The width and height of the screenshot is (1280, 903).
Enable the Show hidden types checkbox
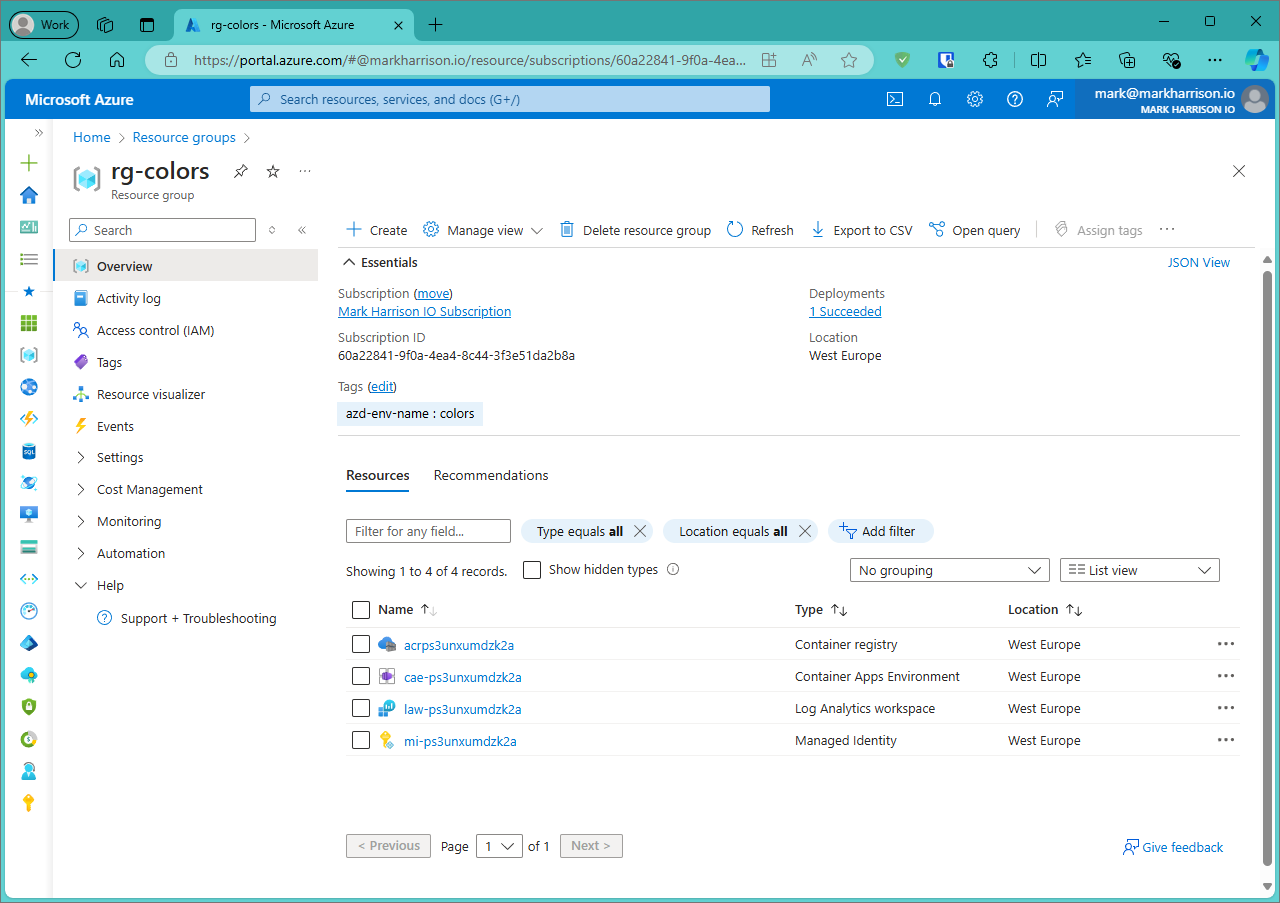coord(532,570)
